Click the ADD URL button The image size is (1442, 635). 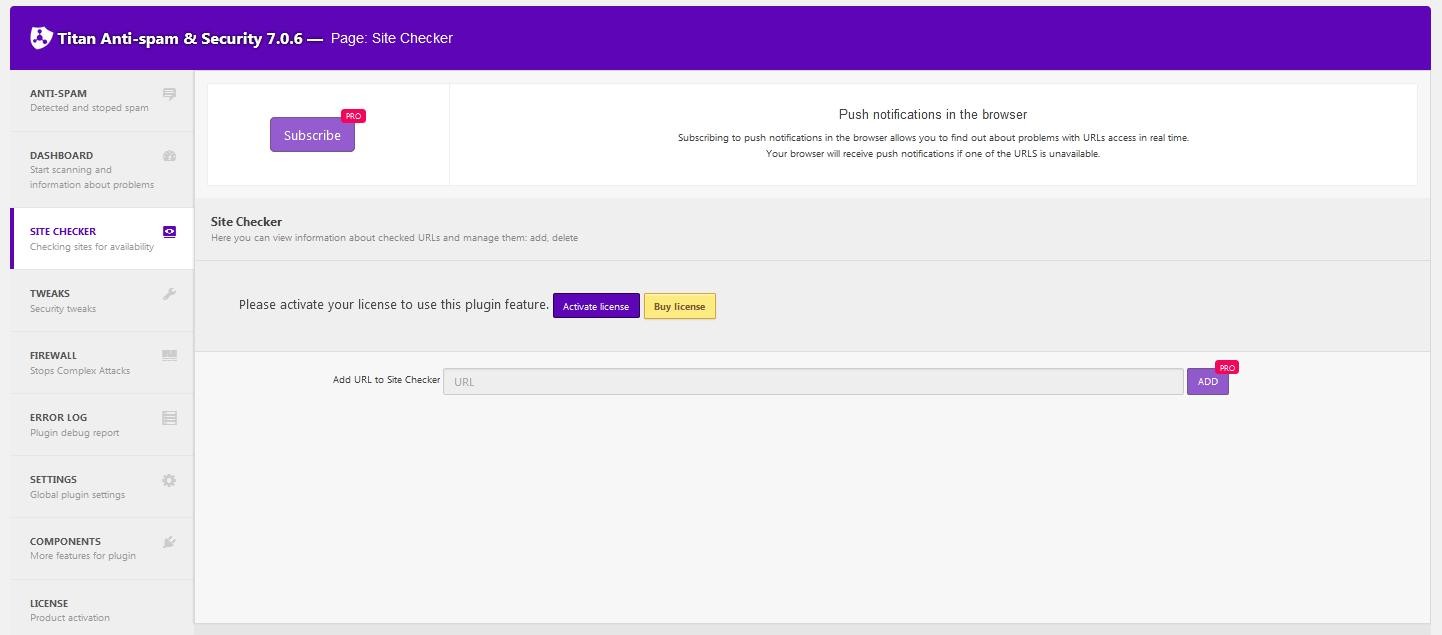point(1208,382)
